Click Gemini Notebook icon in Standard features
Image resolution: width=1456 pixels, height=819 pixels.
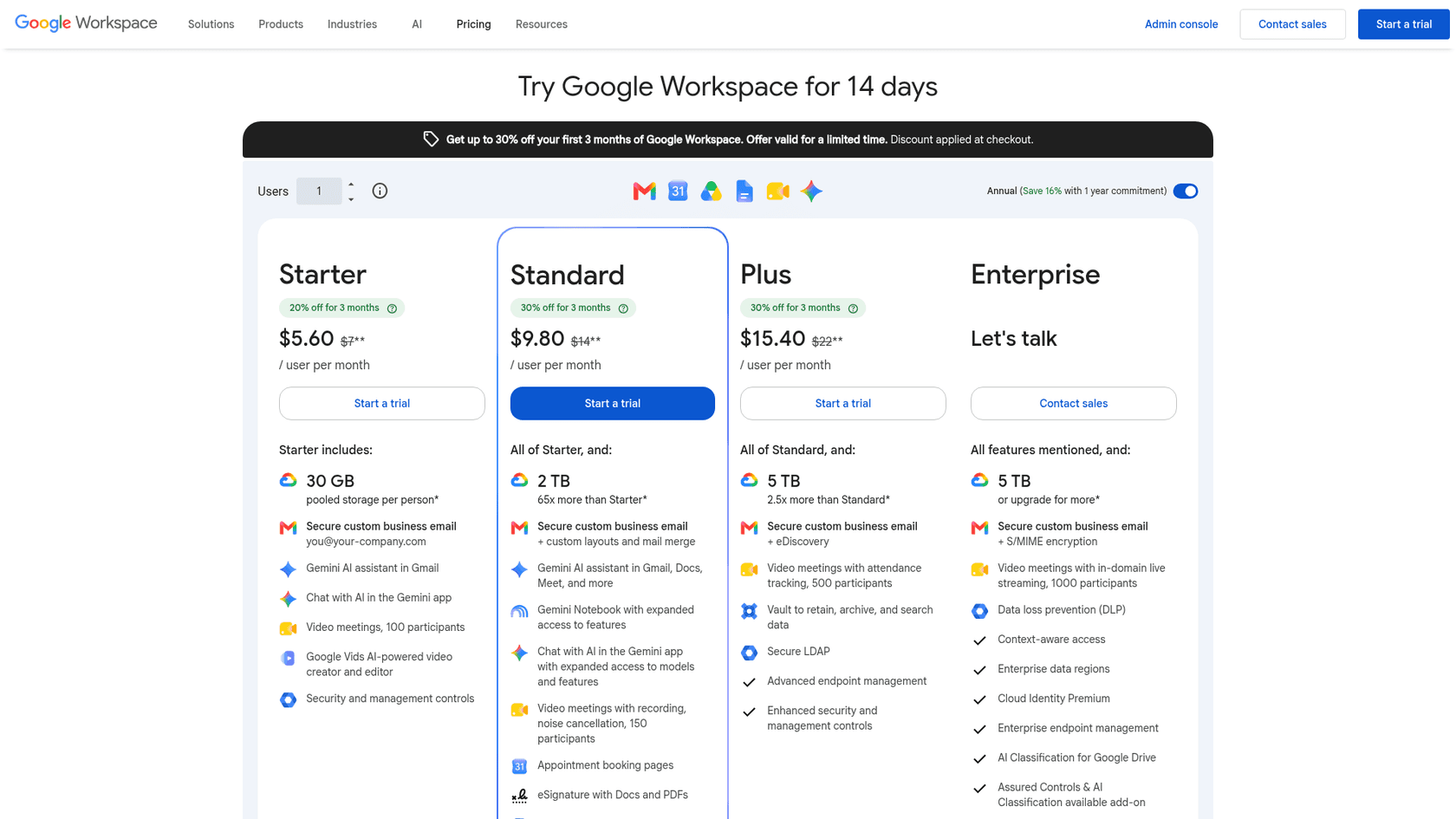pyautogui.click(x=519, y=611)
